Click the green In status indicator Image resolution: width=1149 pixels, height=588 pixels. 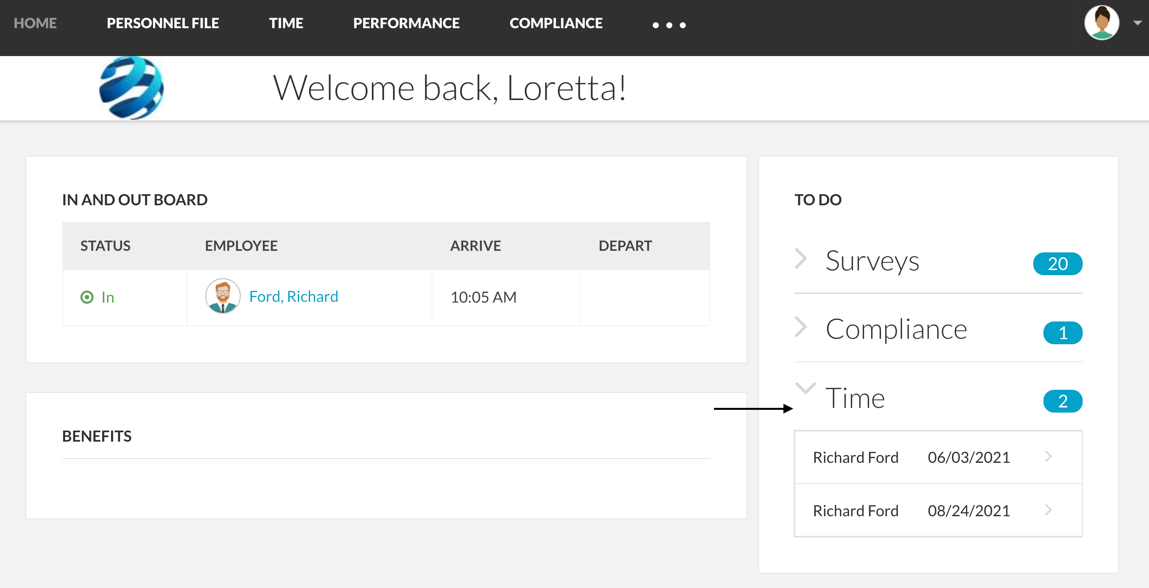pyautogui.click(x=97, y=297)
